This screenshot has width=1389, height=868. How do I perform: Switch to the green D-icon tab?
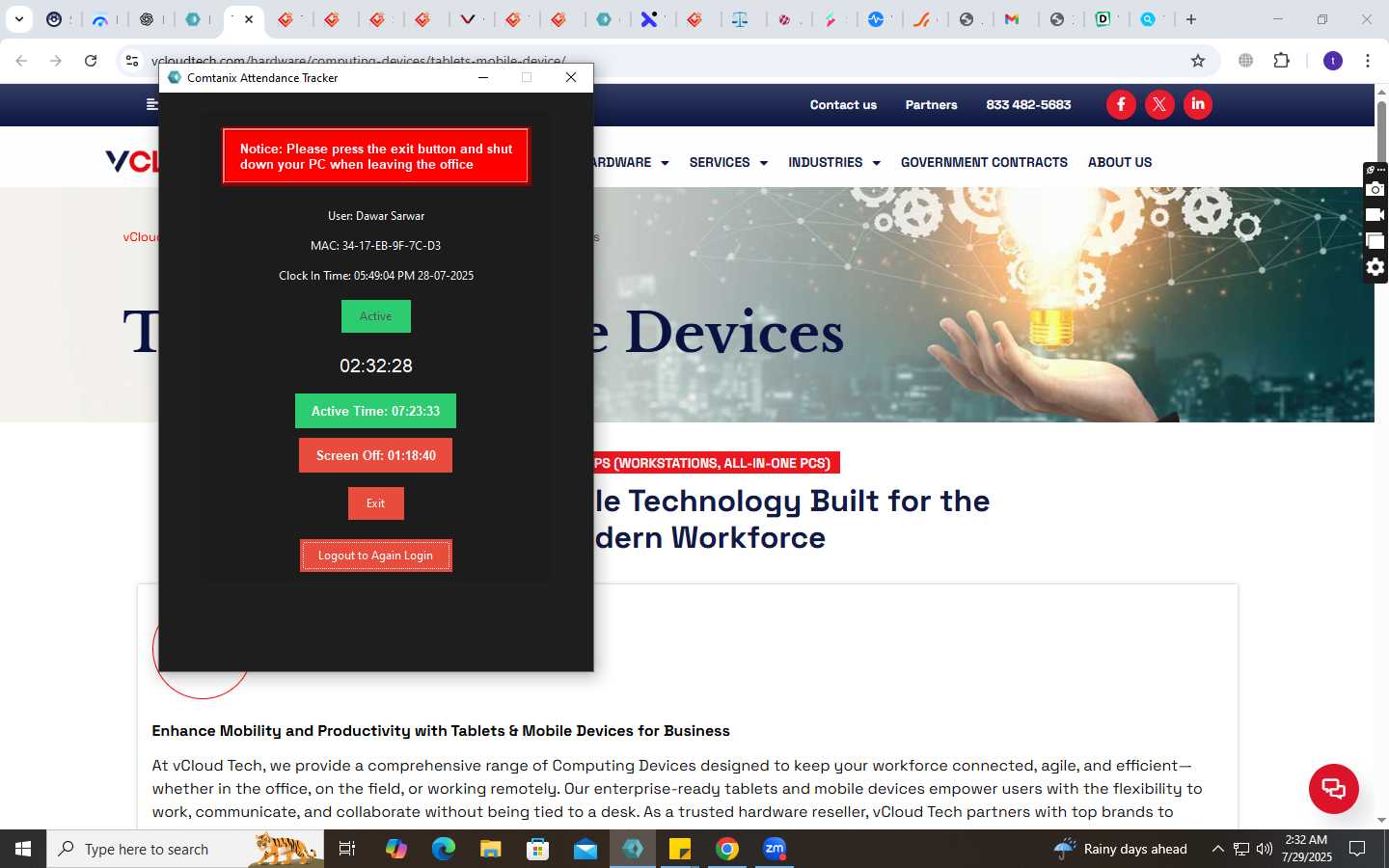[1103, 19]
